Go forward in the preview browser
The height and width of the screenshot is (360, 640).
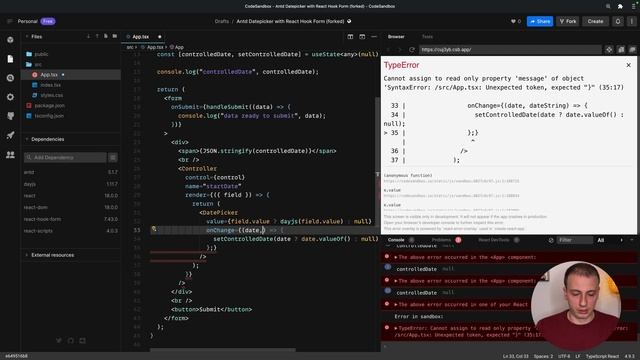pyautogui.click(x=400, y=49)
